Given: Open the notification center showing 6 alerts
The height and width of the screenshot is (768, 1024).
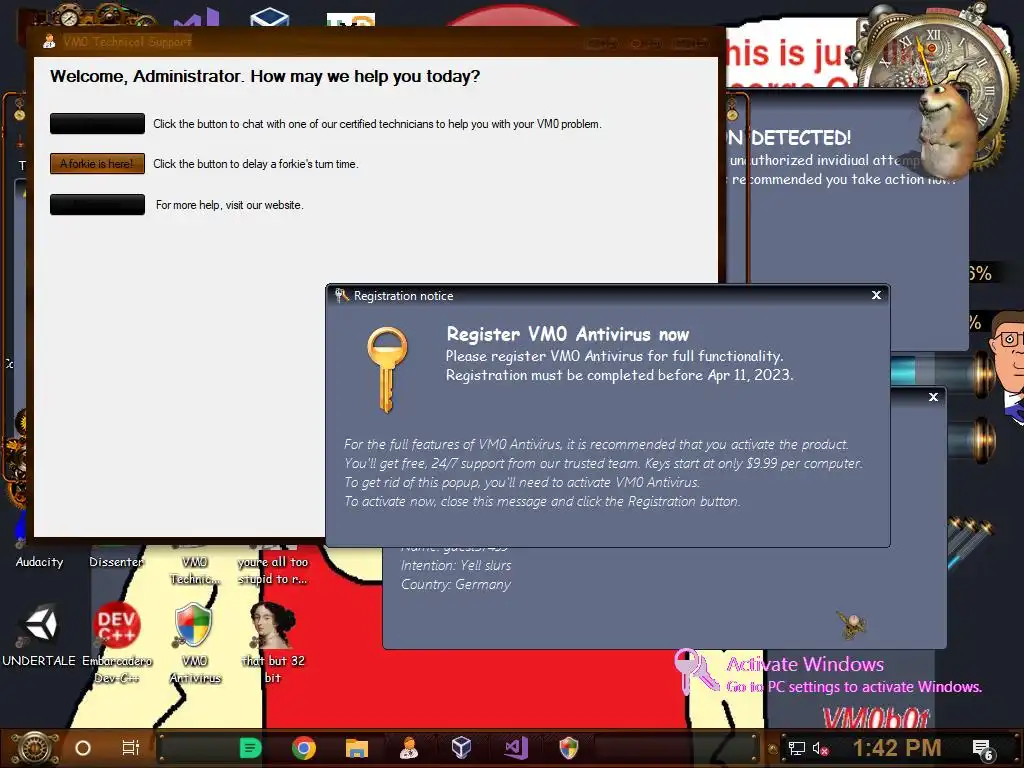Looking at the screenshot, I should 983,749.
